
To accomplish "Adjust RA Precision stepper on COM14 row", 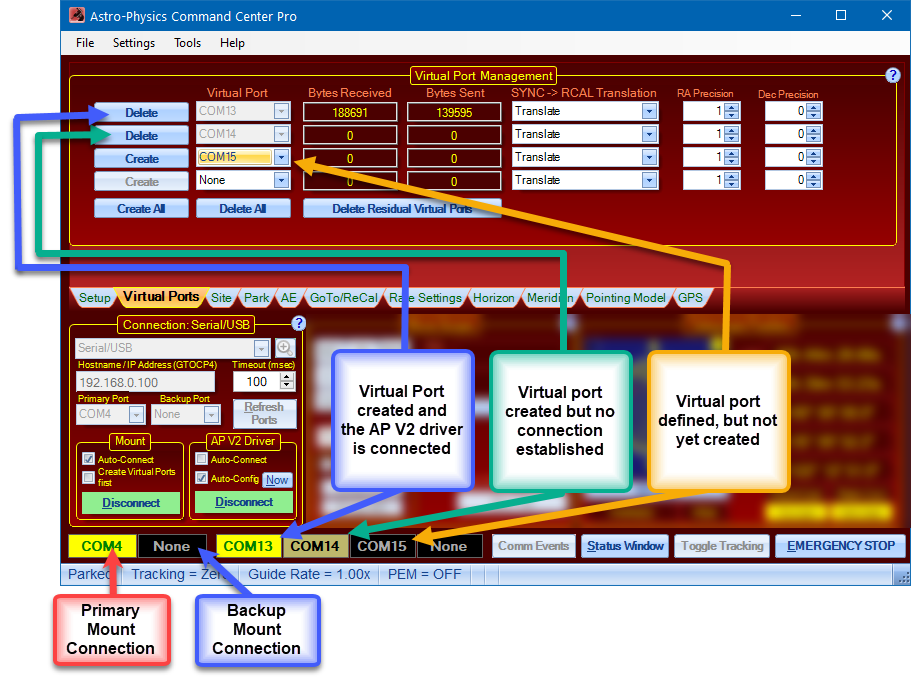I will click(732, 134).
